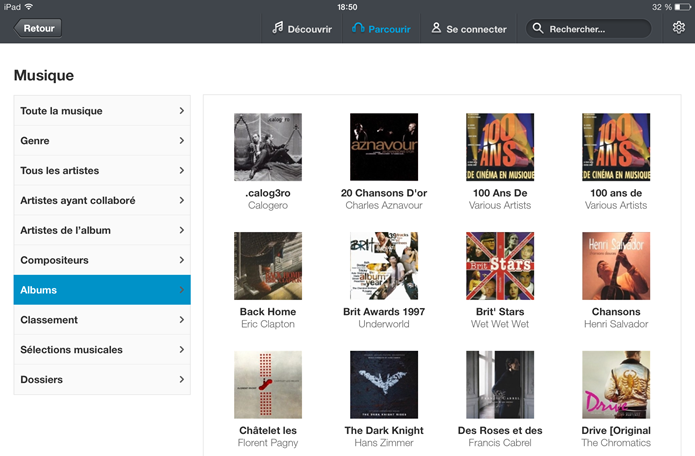Image resolution: width=695 pixels, height=456 pixels.
Task: Click the Eric Clapton artist name
Action: (x=268, y=324)
